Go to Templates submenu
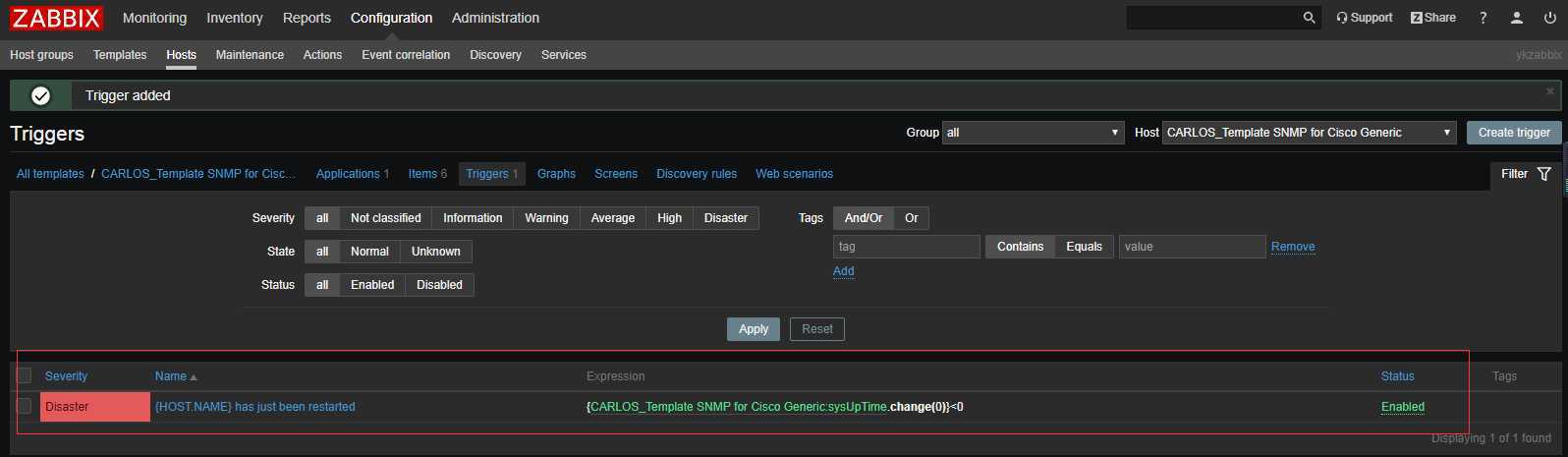 pos(120,55)
